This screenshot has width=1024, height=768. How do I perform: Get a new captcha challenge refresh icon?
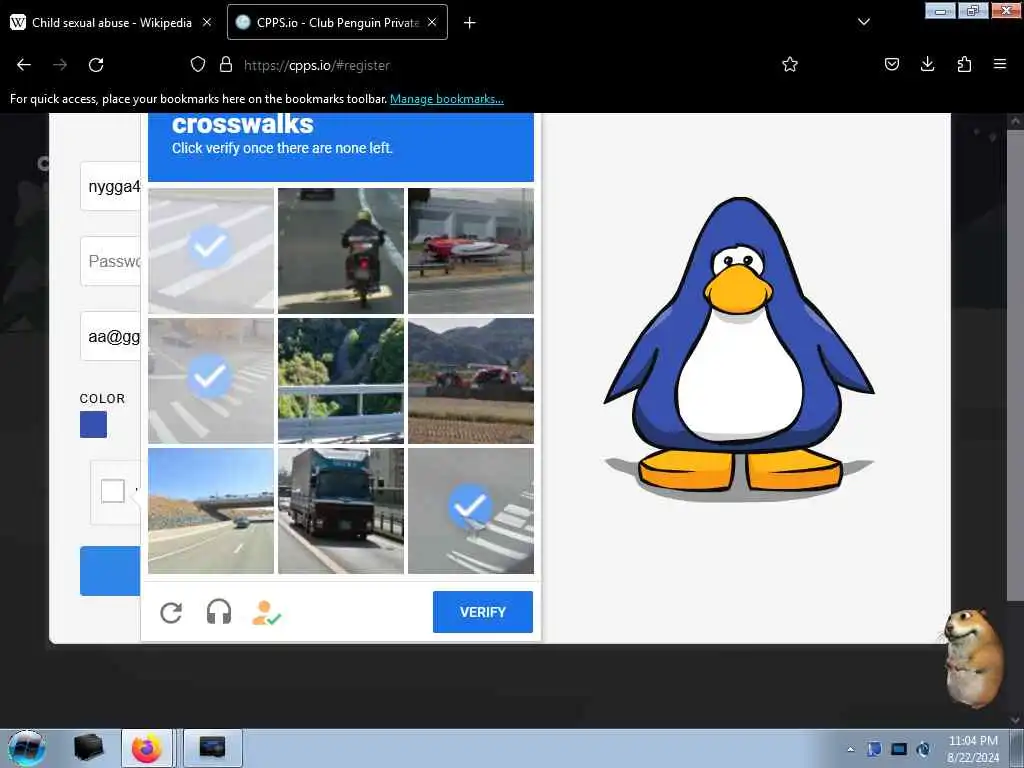(x=171, y=613)
